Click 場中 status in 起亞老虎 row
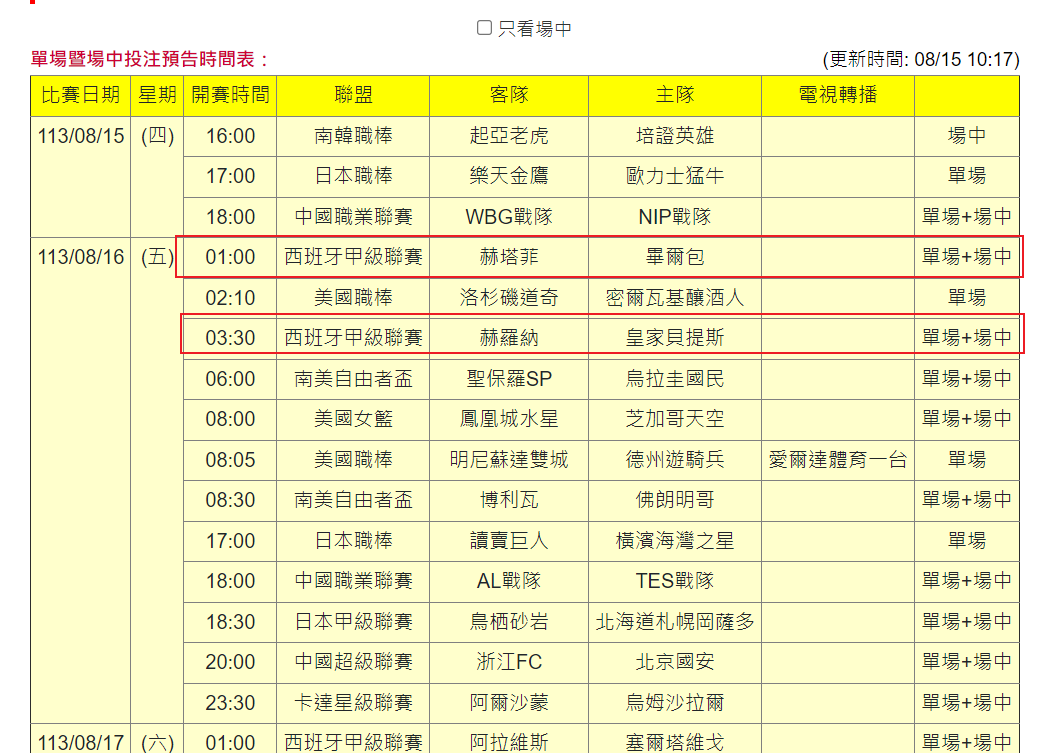Viewport: 1048px width, 753px height. point(966,136)
